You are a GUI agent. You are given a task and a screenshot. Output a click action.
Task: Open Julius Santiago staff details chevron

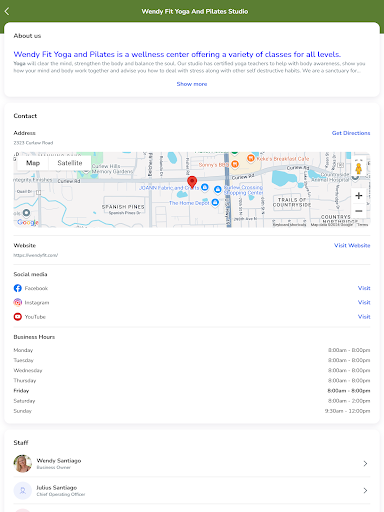[x=365, y=490]
